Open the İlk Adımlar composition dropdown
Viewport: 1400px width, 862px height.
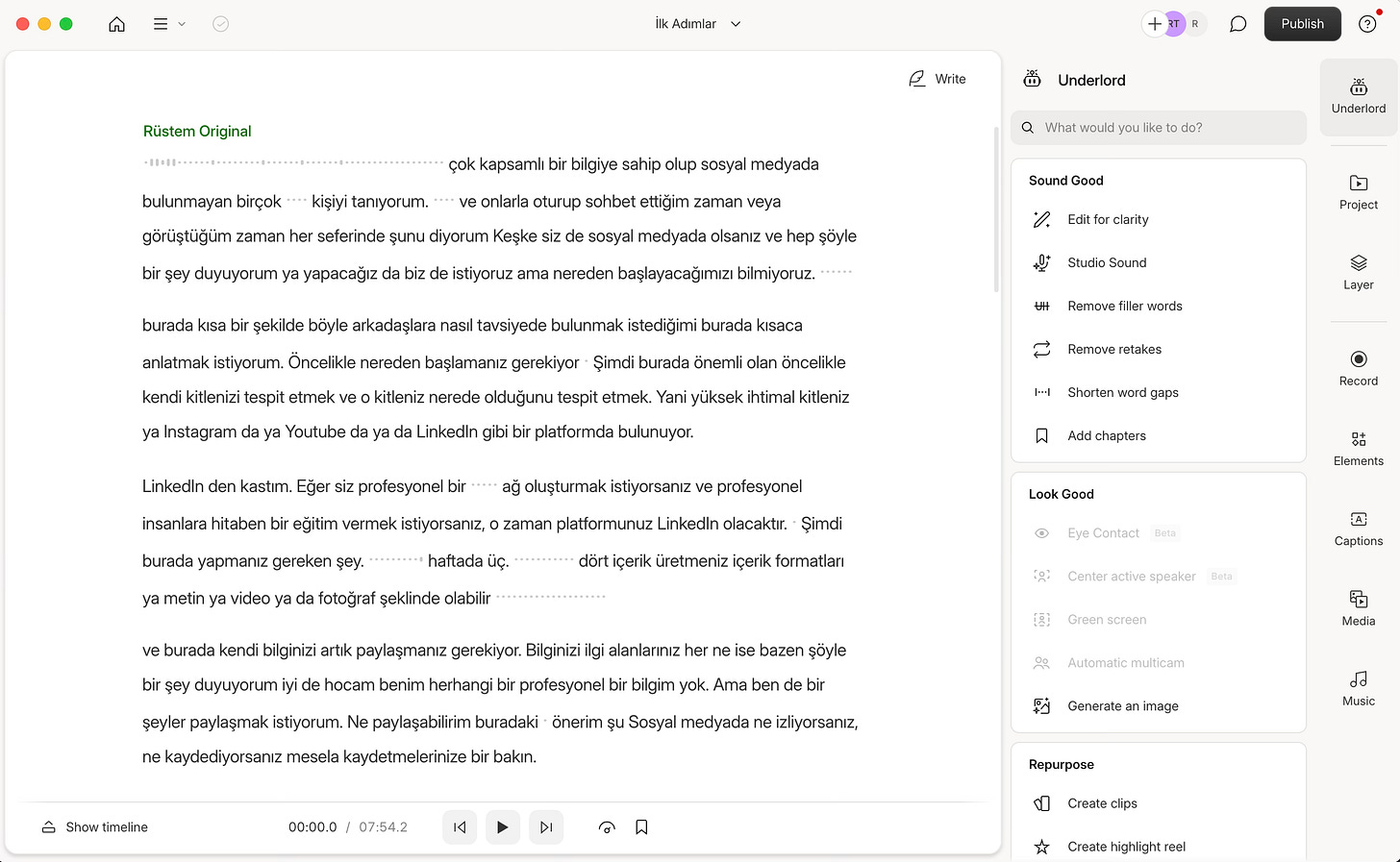point(698,24)
